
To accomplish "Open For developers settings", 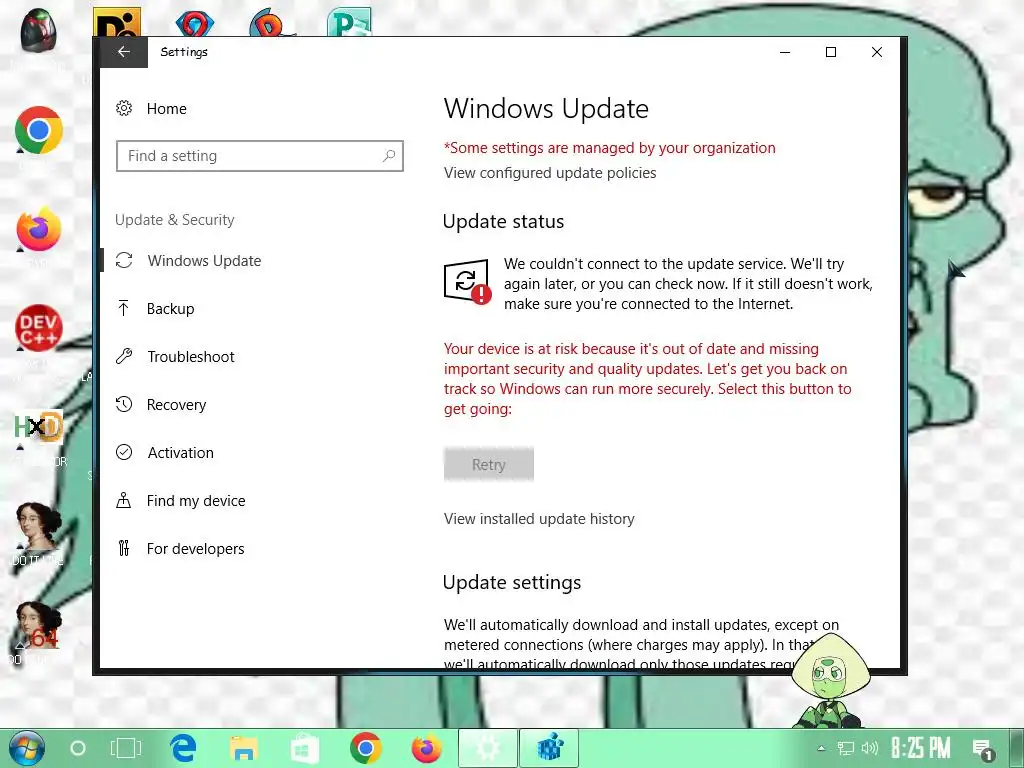I will pos(195,549).
